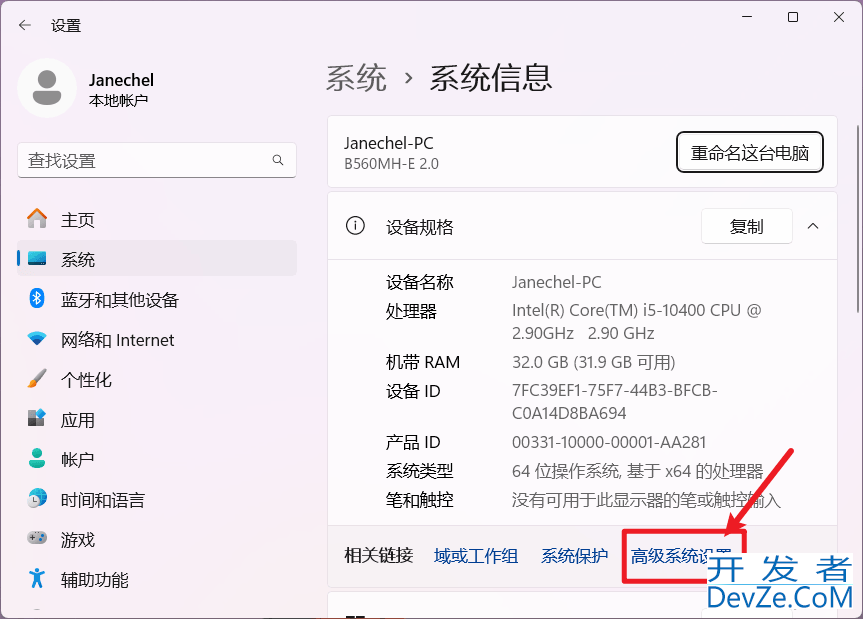Click the Time & language globe icon
Screen dimensions: 863x619
pyautogui.click(x=37, y=499)
